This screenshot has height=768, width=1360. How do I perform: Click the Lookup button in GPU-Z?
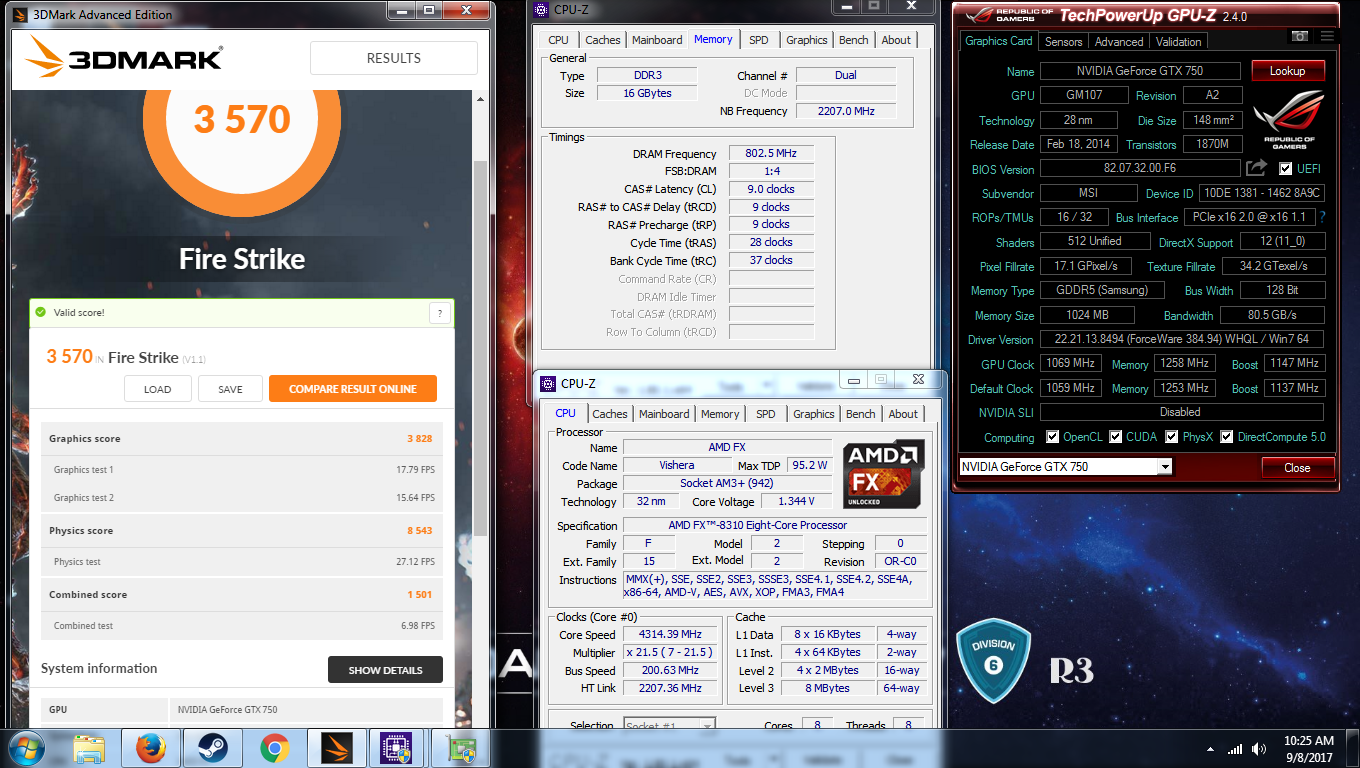tap(1287, 71)
